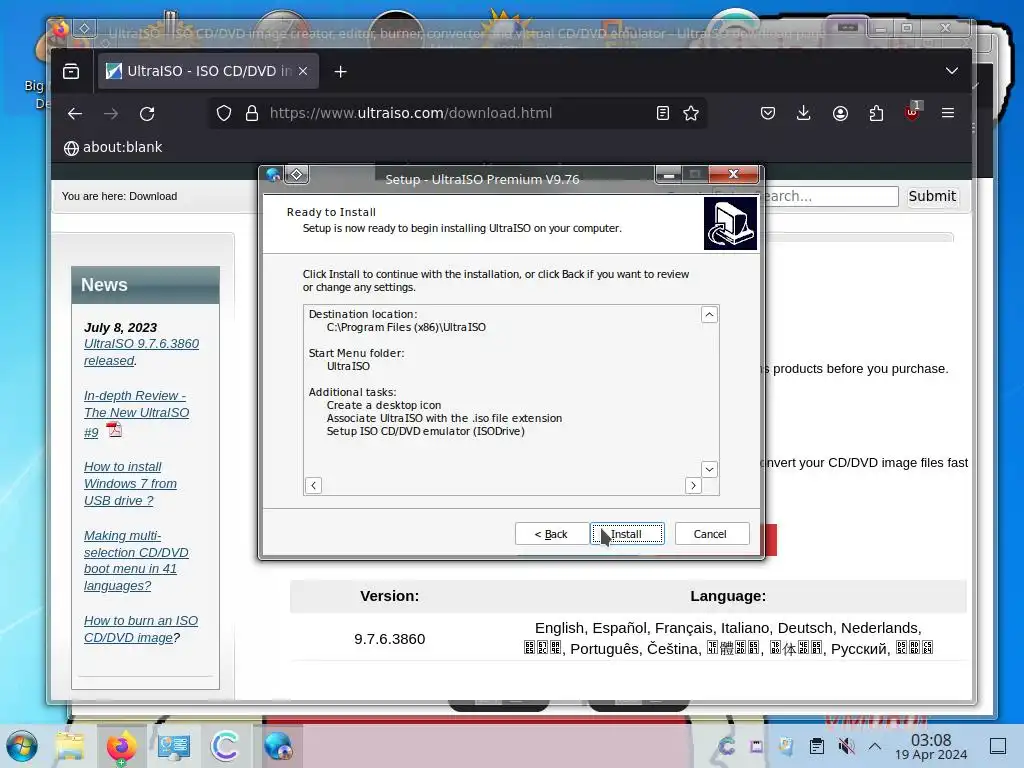Click the setup dialog title bar globe icon
The width and height of the screenshot is (1024, 768).
click(x=273, y=174)
